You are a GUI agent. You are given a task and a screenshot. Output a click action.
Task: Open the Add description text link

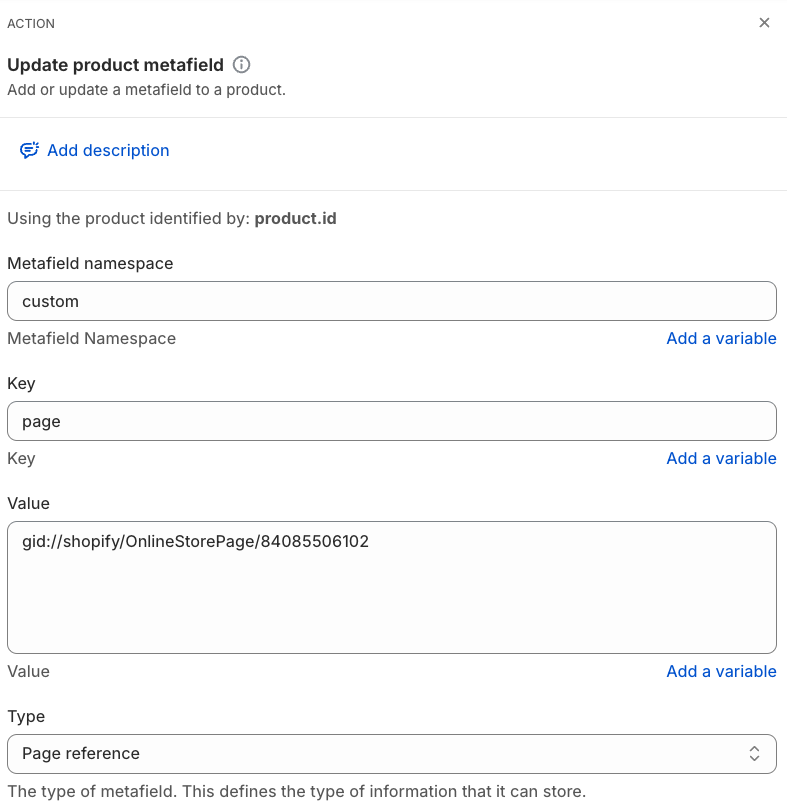coord(108,150)
